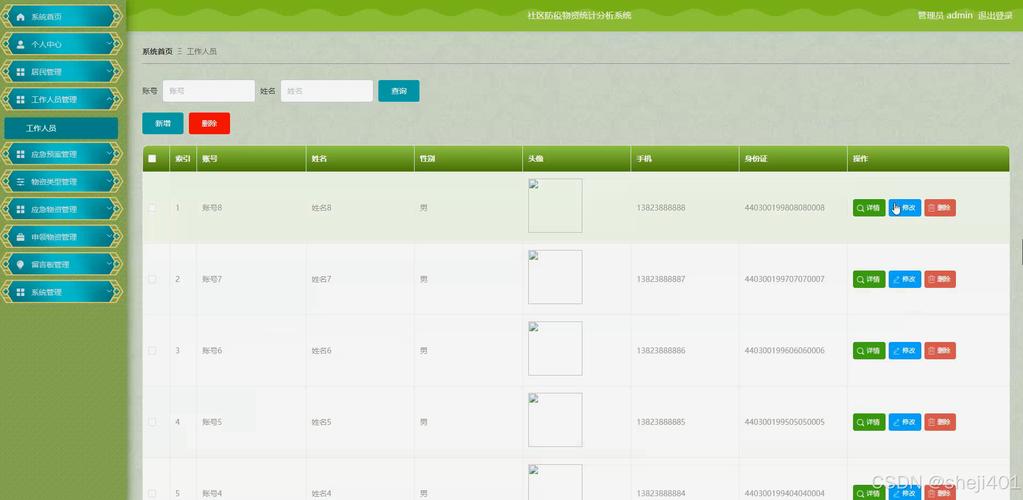This screenshot has height=500, width=1023.
Task: Check the checkbox for row 账号6
Action: 152,351
